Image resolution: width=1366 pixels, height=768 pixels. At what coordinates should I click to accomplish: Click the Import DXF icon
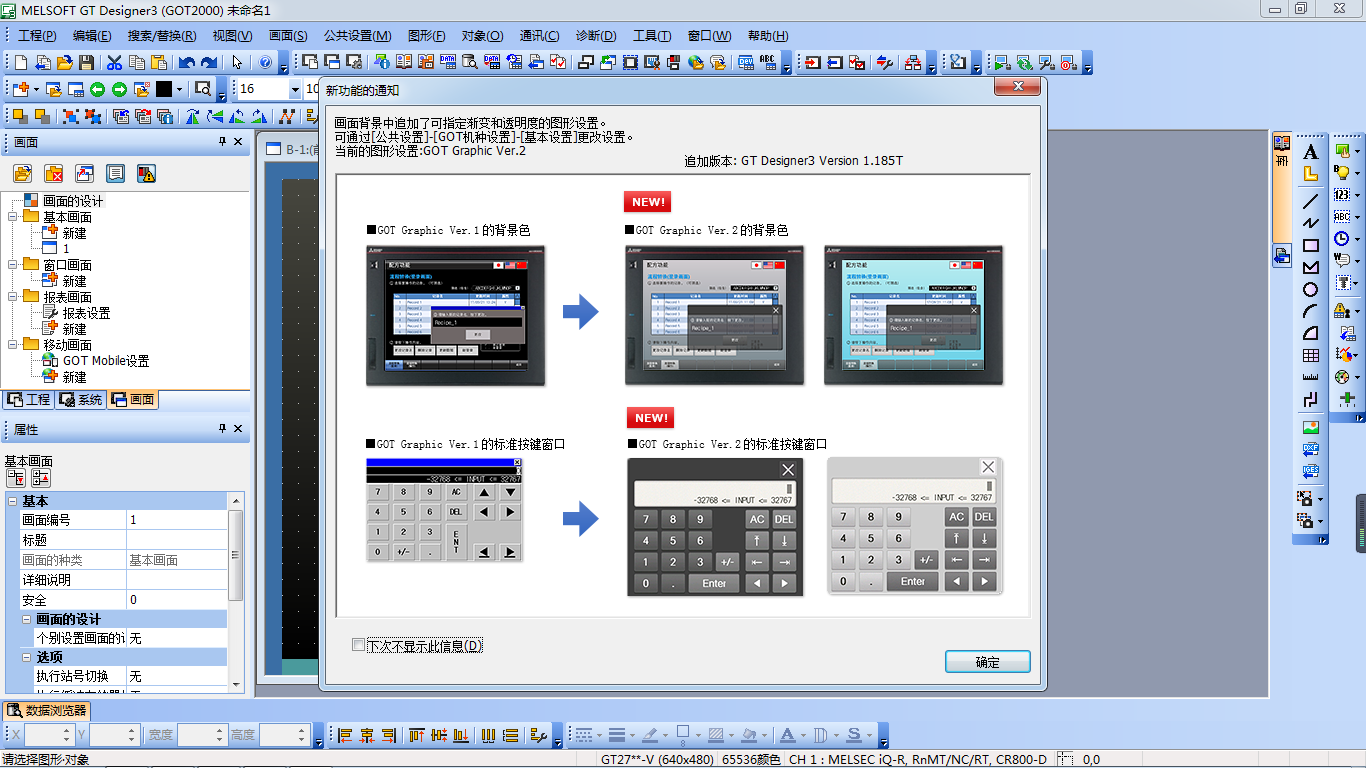pyautogui.click(x=1311, y=449)
